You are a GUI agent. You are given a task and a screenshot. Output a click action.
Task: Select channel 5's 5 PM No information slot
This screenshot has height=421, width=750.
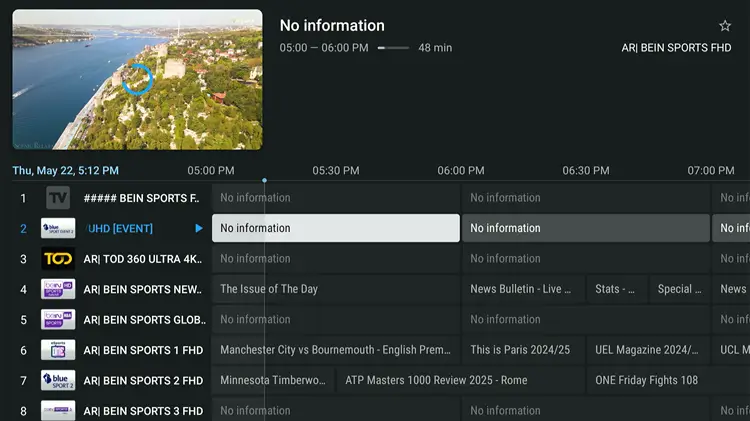tap(336, 319)
